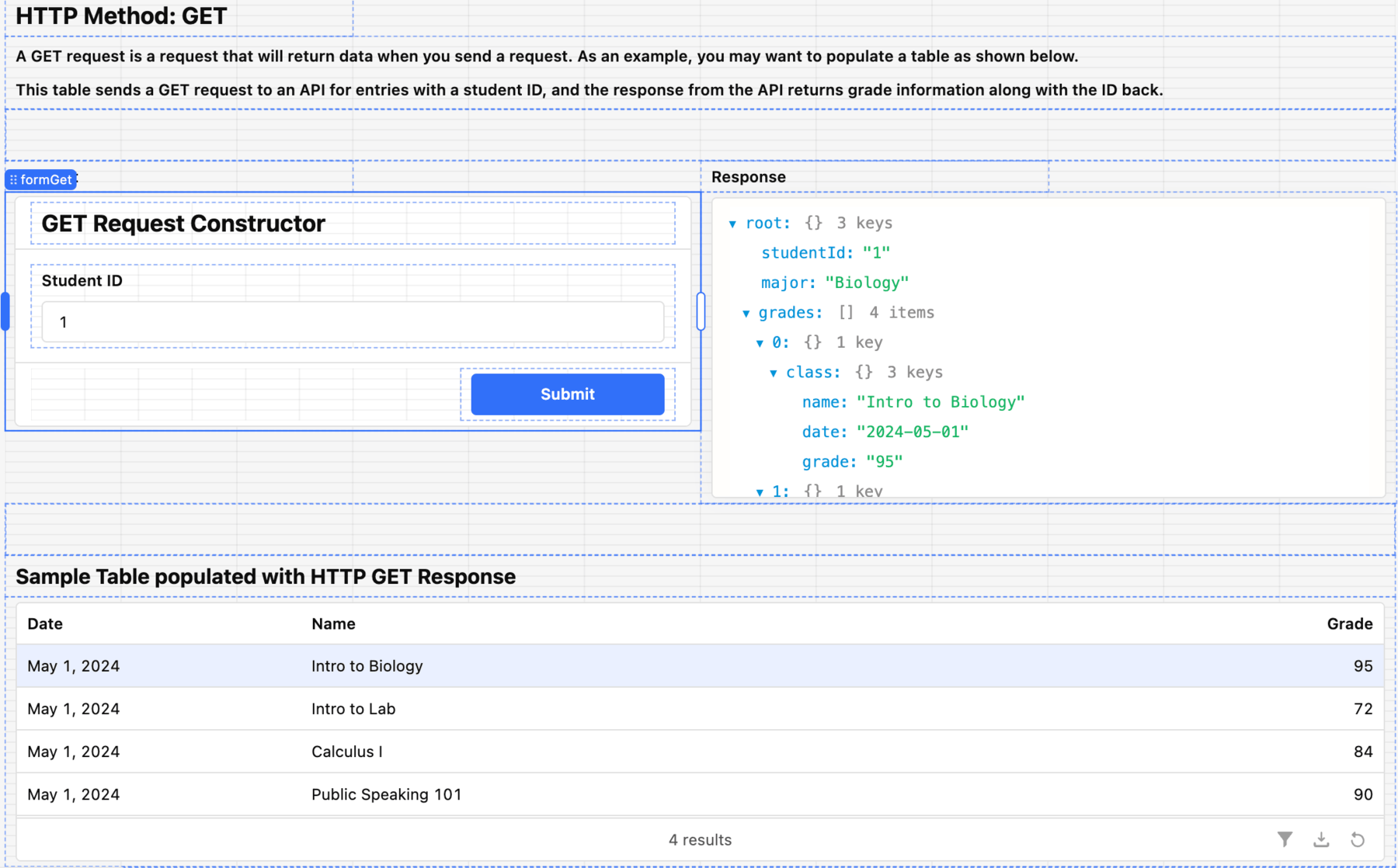Grab the form's right resize handle
The image size is (1398, 868).
pyautogui.click(x=701, y=311)
